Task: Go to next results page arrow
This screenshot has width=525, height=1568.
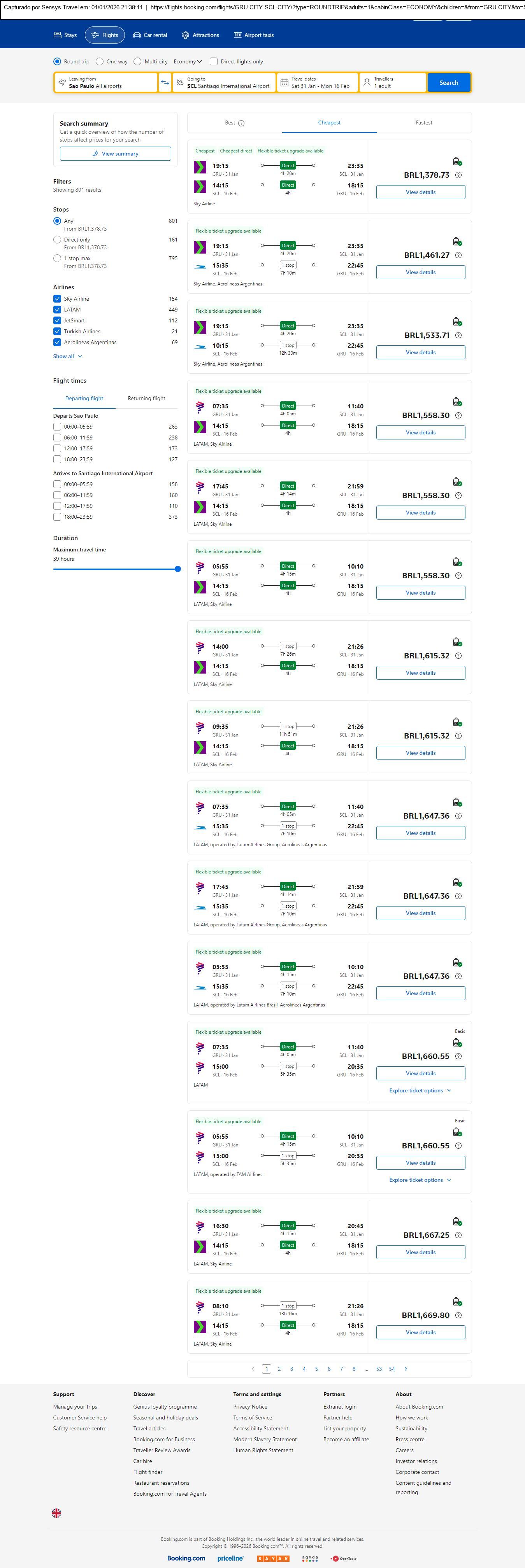Action: point(406,1368)
